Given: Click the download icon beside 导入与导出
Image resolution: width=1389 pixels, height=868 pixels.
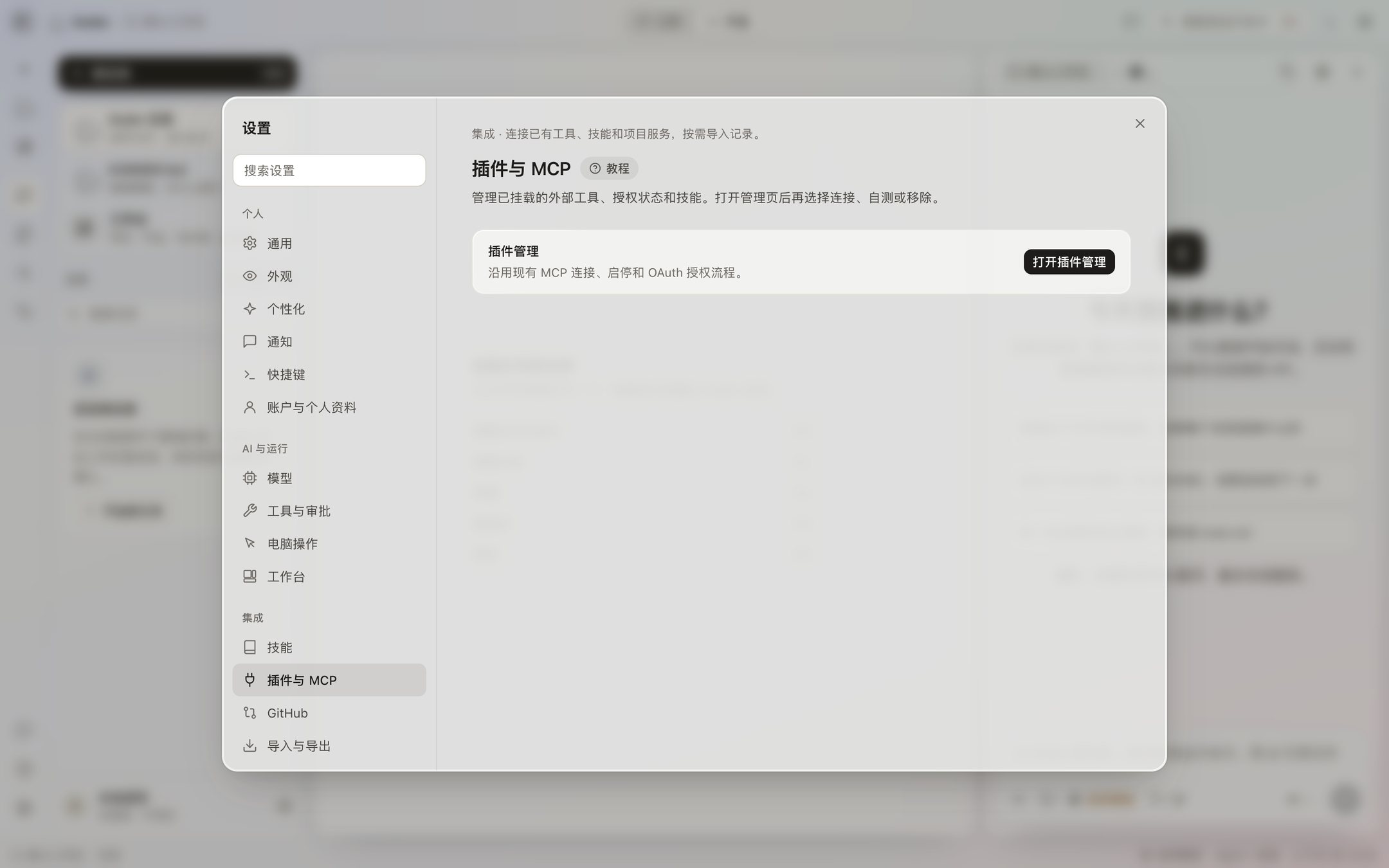Looking at the screenshot, I should coord(250,745).
